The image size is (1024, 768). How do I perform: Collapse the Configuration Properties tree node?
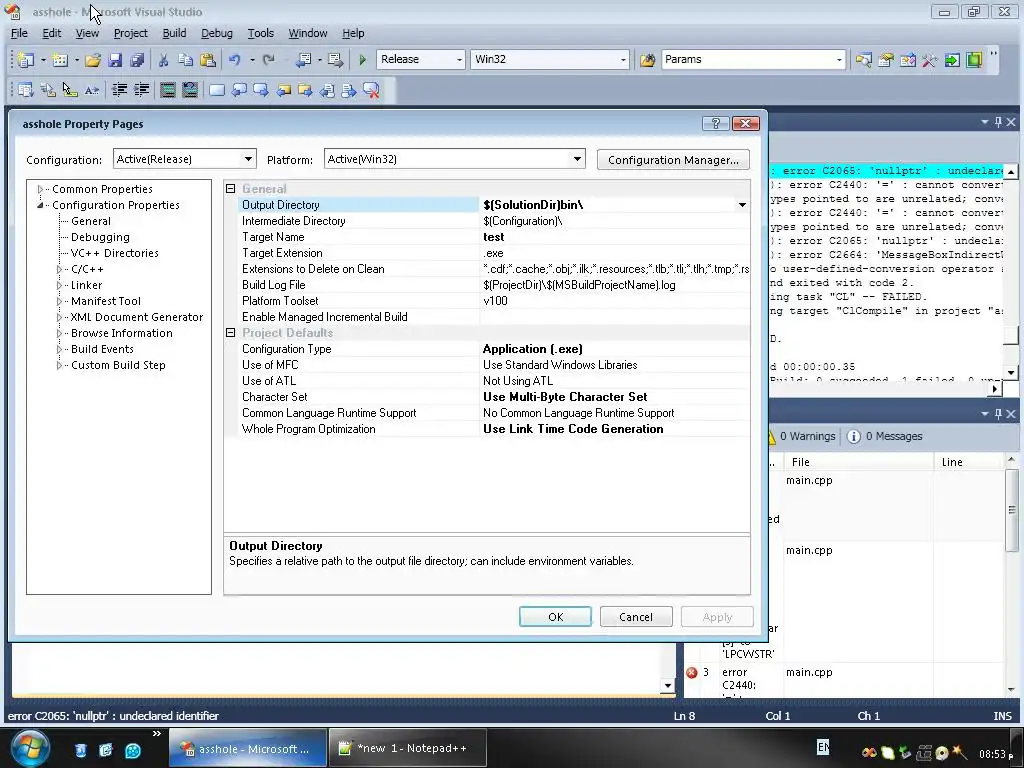[x=40, y=205]
